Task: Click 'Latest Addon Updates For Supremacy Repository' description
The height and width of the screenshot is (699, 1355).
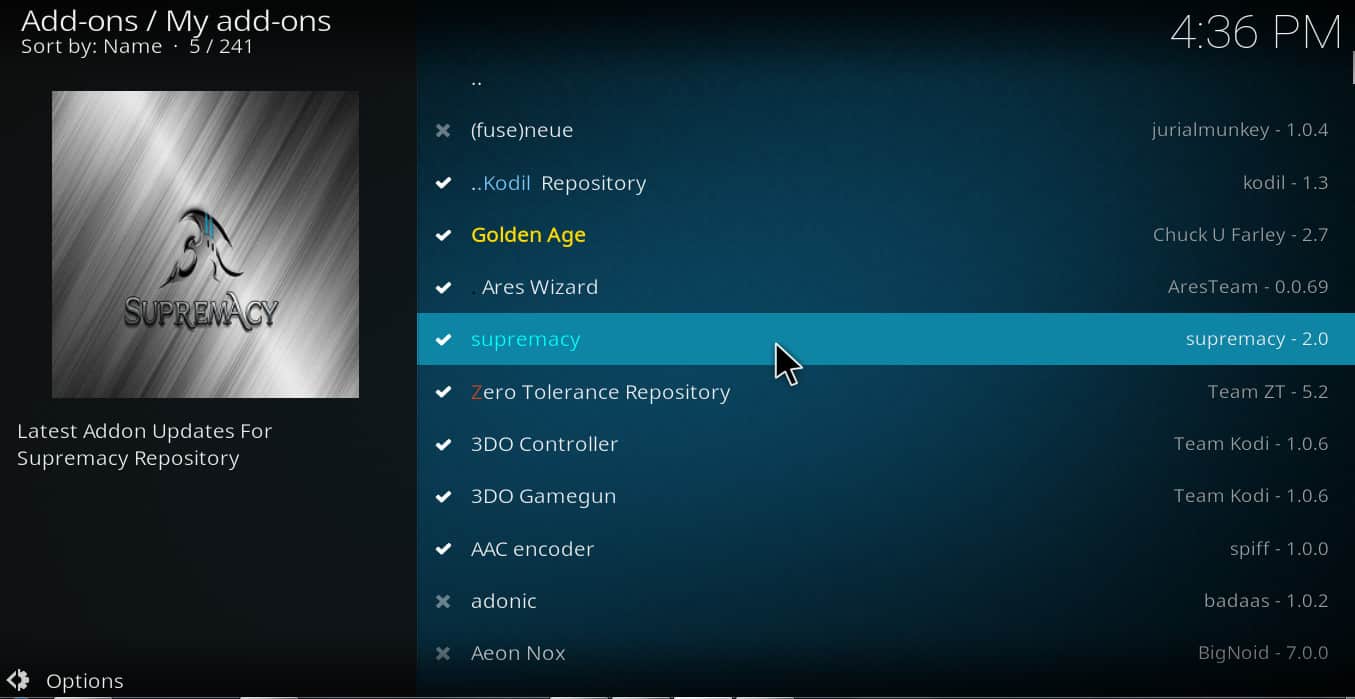Action: point(144,445)
